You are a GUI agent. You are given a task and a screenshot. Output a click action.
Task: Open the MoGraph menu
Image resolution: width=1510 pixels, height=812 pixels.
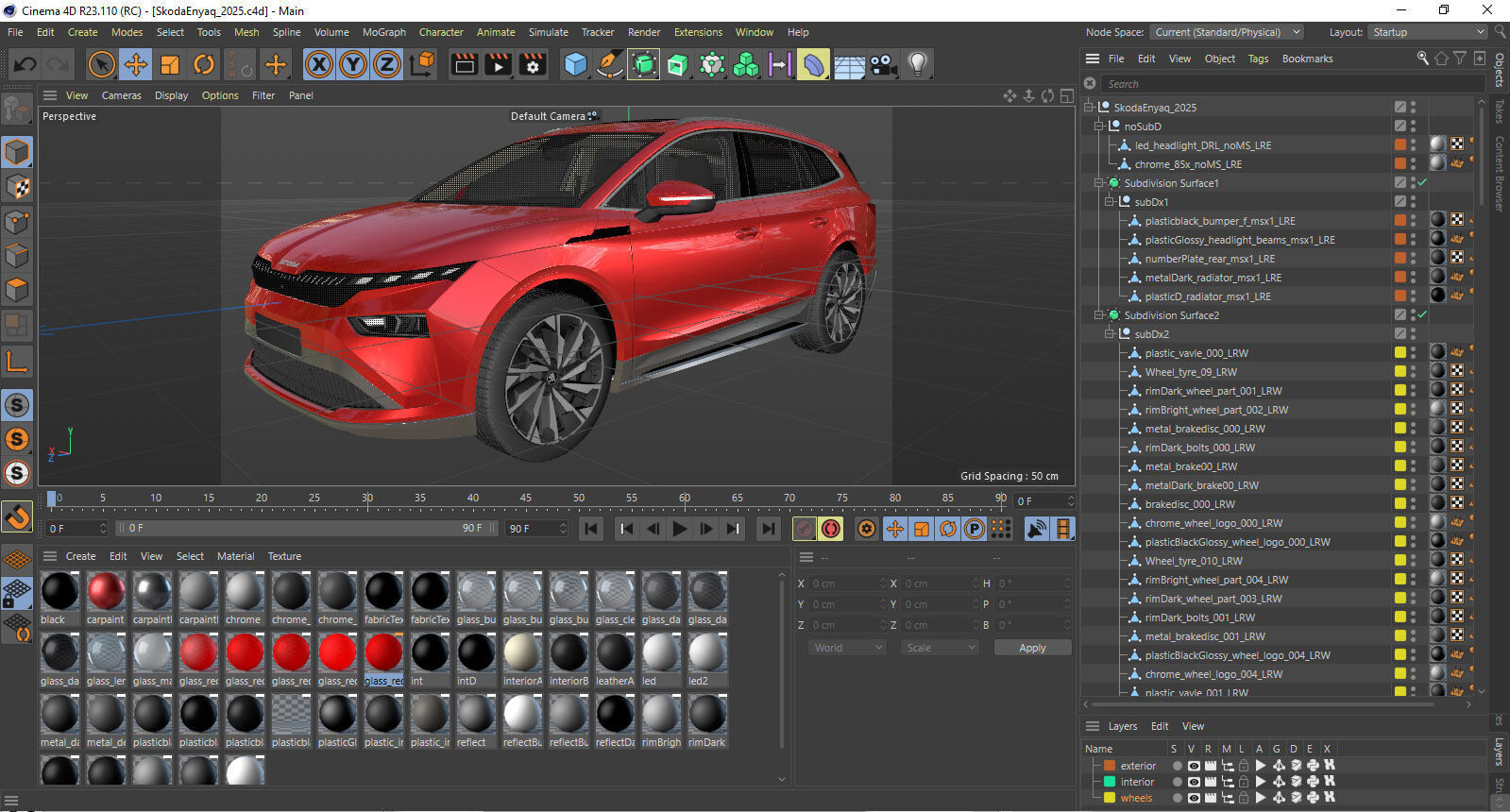pyautogui.click(x=384, y=32)
